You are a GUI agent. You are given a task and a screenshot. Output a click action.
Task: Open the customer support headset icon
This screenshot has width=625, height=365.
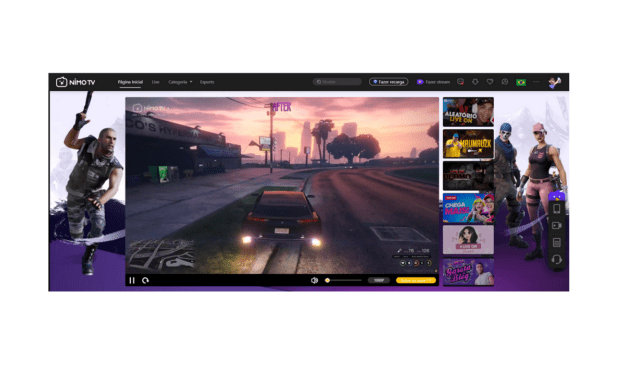point(557,260)
